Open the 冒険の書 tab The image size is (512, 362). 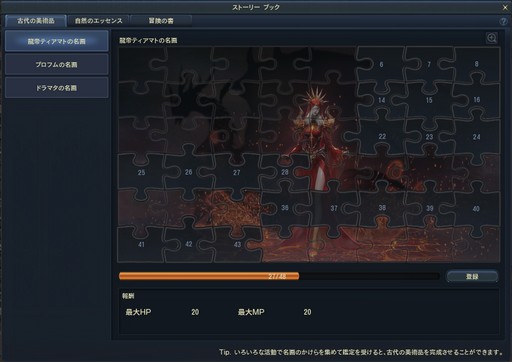tap(161, 21)
